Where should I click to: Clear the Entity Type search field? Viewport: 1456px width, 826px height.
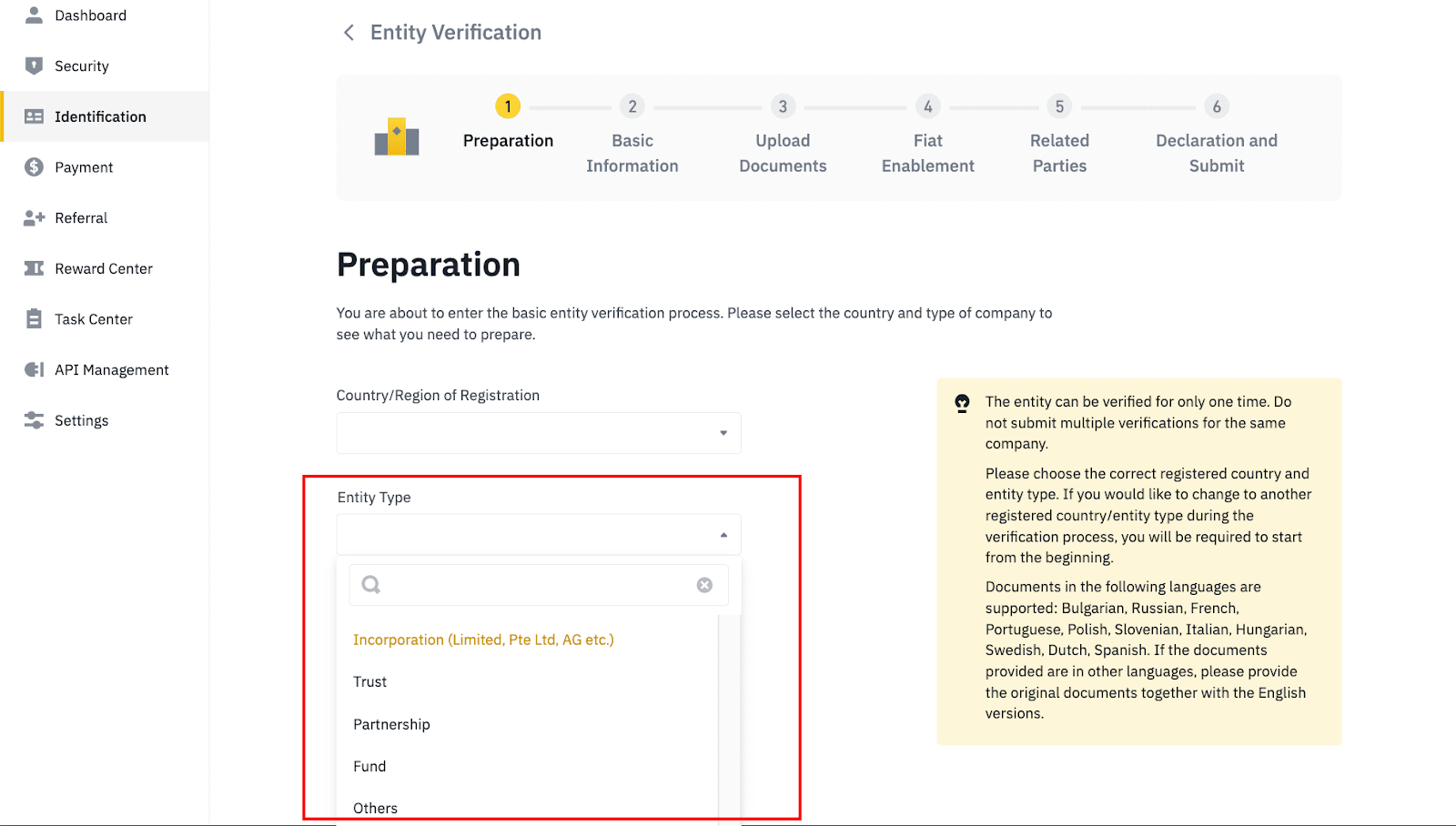704,585
